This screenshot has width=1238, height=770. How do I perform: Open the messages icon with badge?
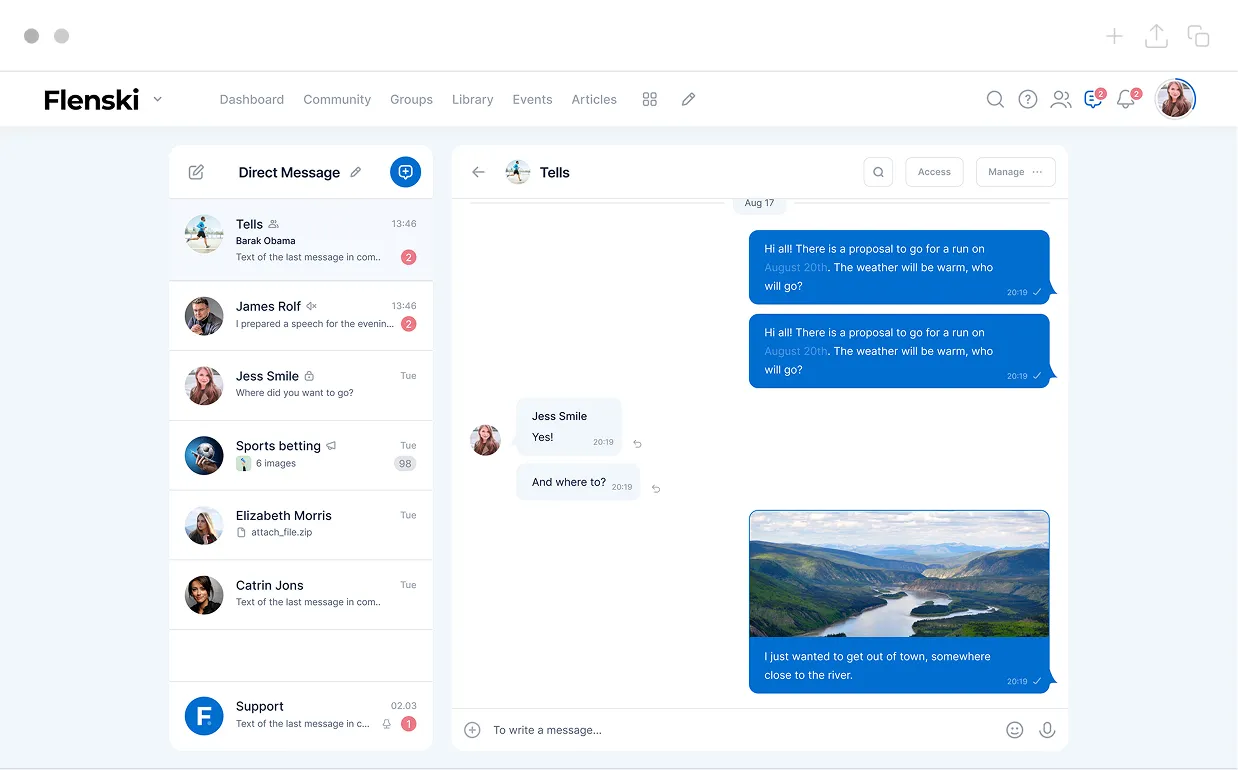1093,99
